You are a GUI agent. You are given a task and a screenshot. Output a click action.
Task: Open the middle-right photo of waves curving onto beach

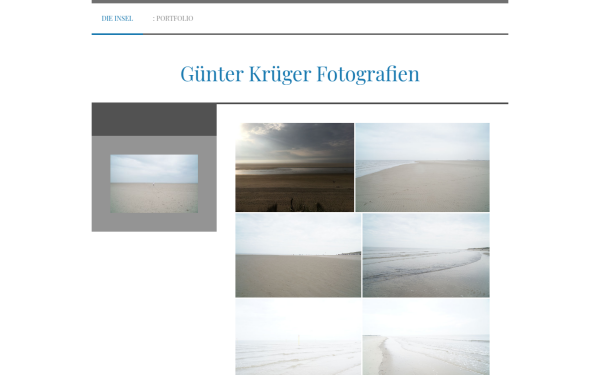[426, 255]
